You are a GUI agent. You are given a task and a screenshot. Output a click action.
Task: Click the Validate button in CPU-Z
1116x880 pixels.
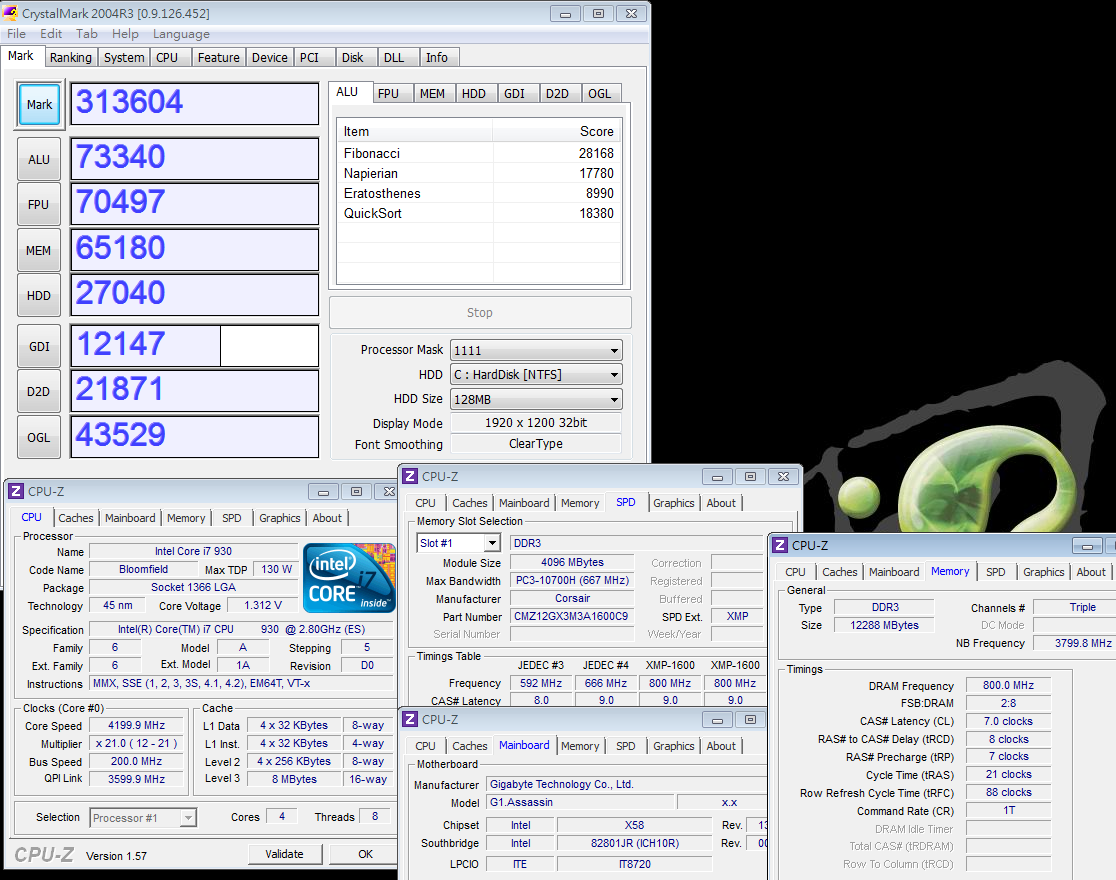(284, 854)
